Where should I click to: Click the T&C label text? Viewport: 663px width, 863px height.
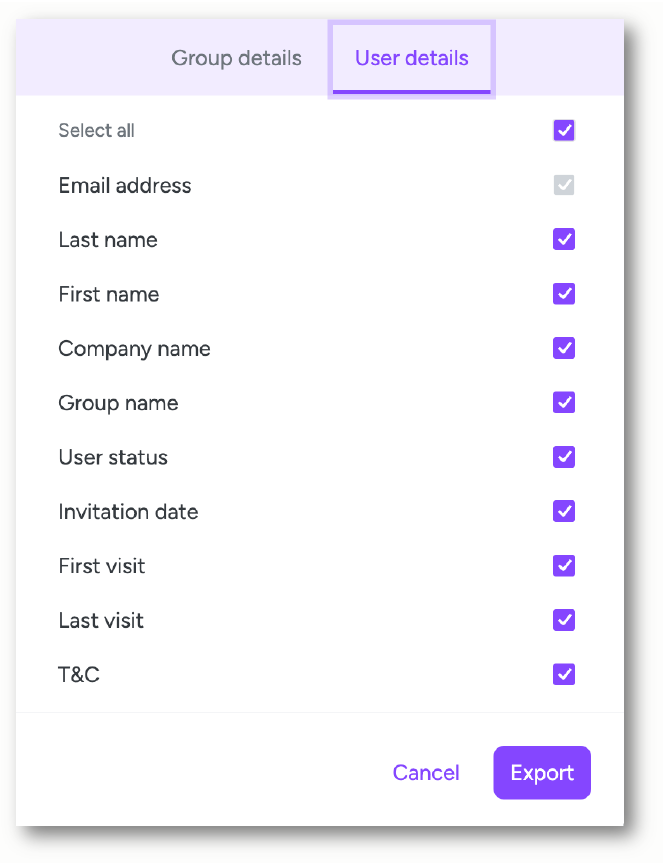click(x=79, y=675)
